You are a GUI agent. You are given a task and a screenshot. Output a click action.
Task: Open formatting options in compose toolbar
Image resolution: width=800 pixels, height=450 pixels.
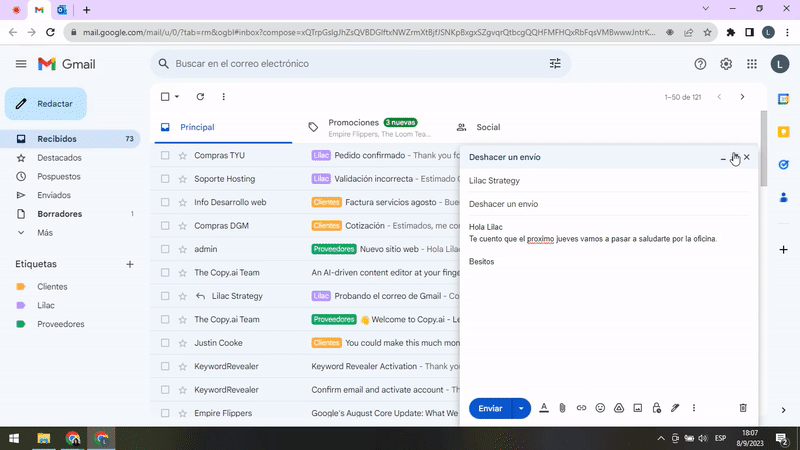(x=544, y=408)
